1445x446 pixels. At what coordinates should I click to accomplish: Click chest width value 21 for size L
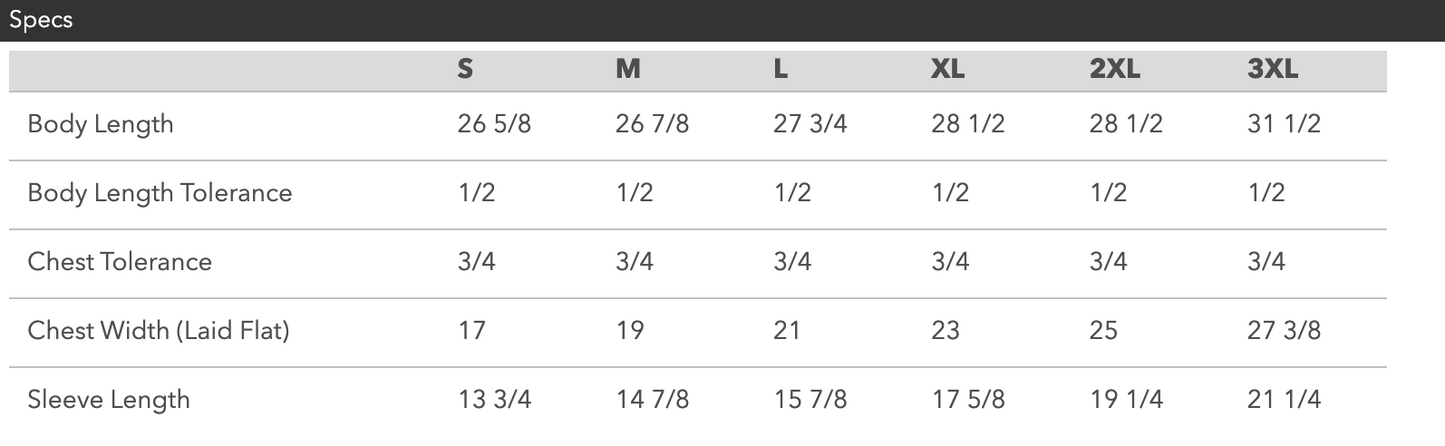[787, 331]
